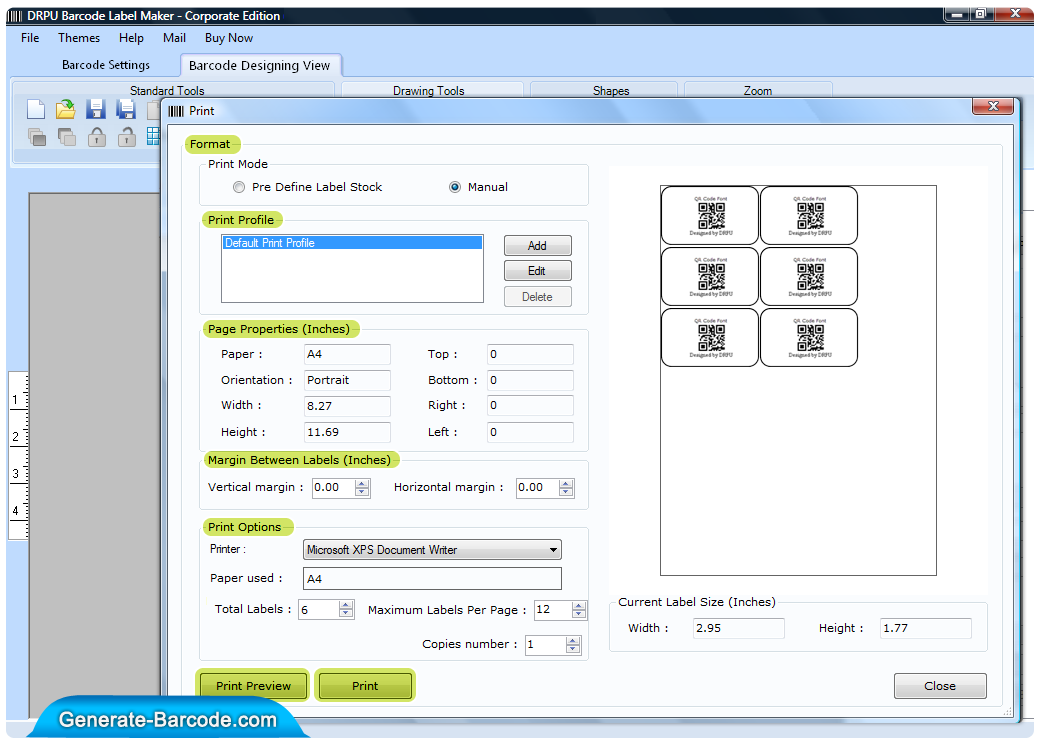Click the barcode icon in Print dialog title
The height and width of the screenshot is (744, 1045).
(x=175, y=111)
